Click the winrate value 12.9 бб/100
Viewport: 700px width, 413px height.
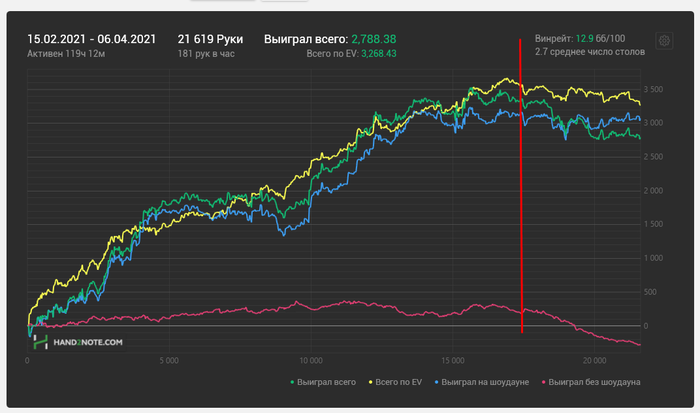[x=600, y=38]
